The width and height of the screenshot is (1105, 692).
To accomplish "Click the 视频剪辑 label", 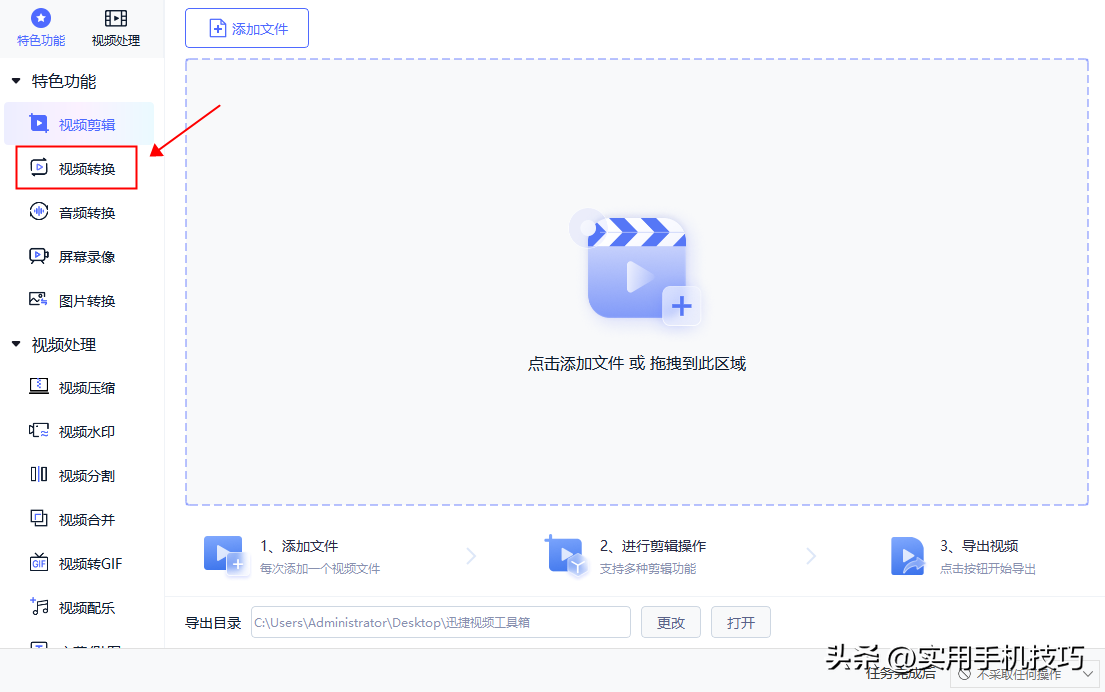I will pos(87,125).
